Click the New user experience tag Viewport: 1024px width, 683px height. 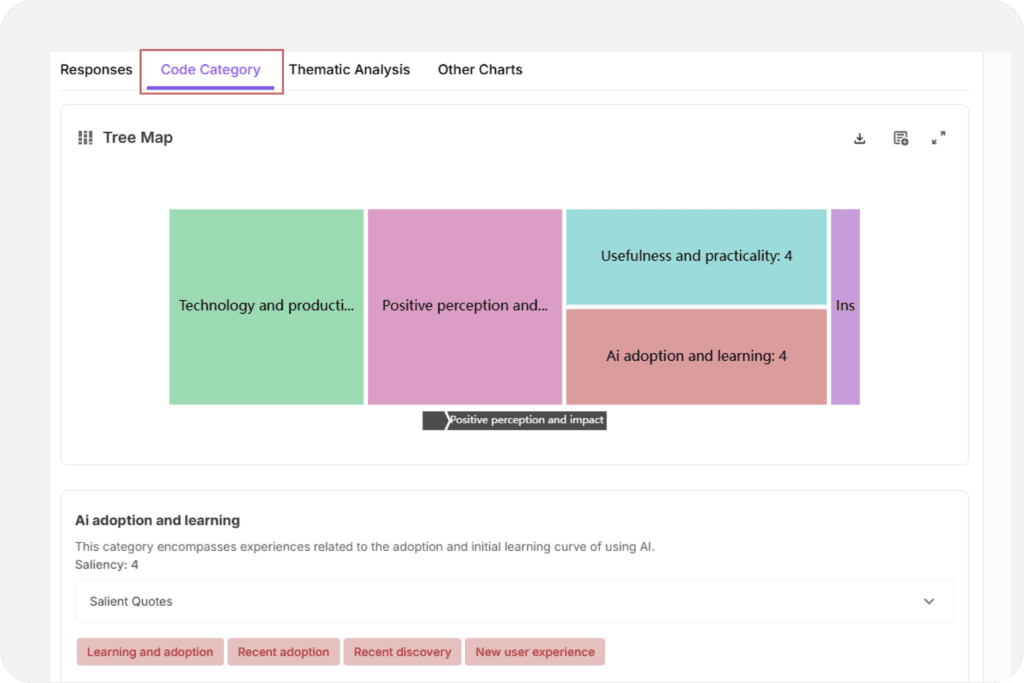click(535, 652)
